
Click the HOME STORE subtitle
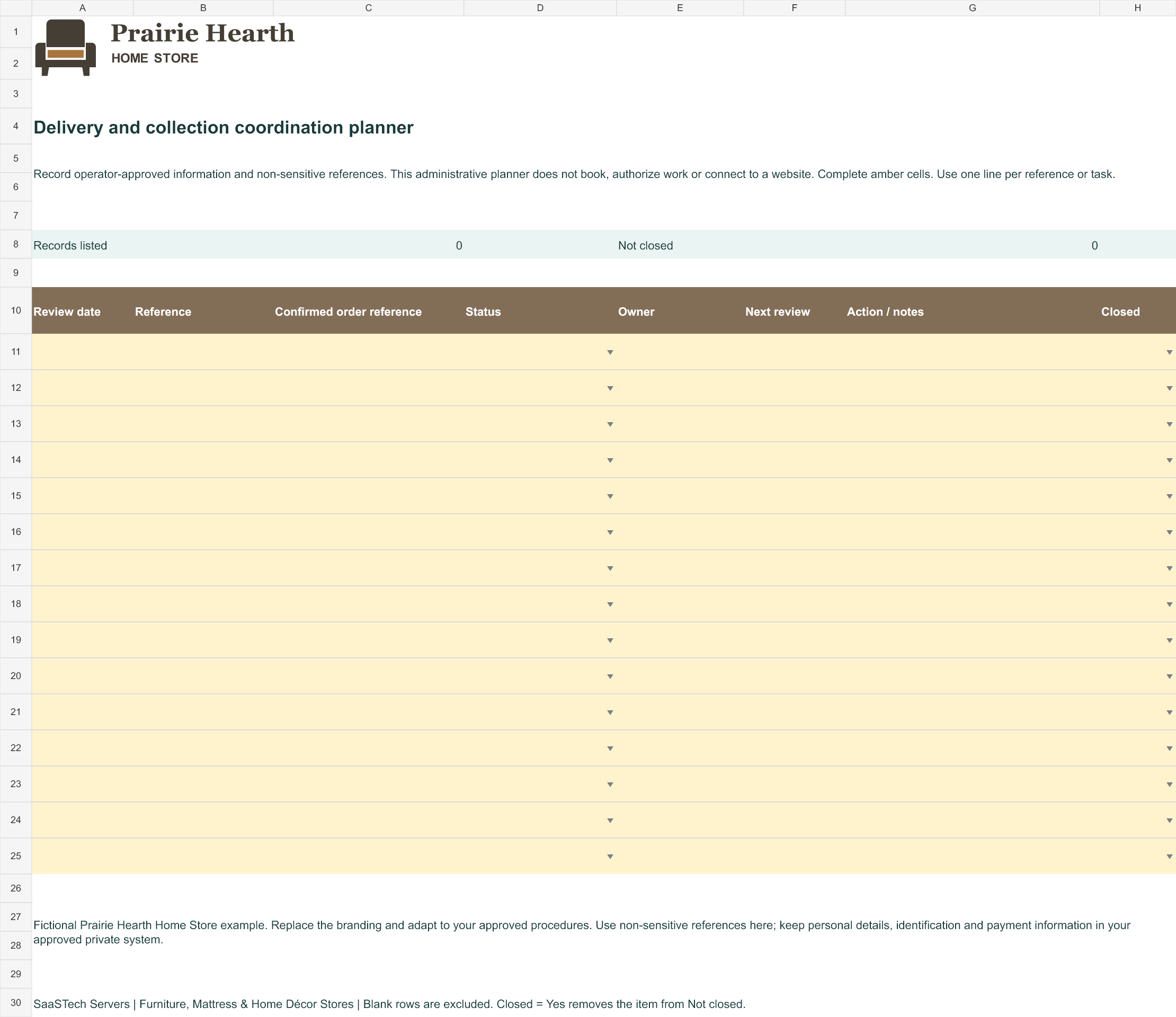155,58
